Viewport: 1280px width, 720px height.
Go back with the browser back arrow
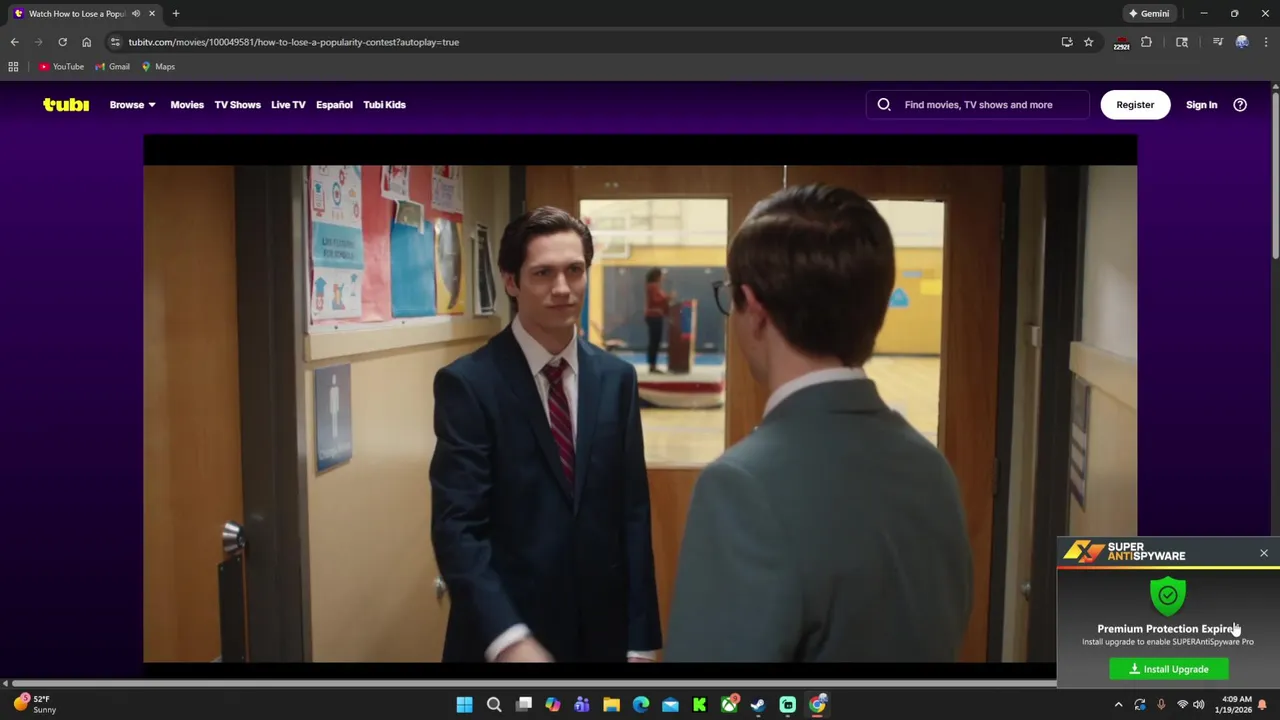click(x=14, y=42)
